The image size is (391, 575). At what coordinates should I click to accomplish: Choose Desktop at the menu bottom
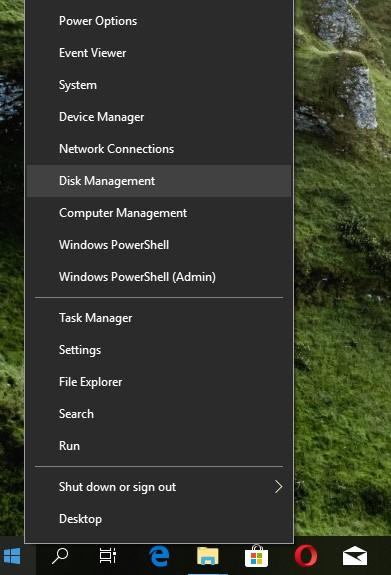click(159, 519)
